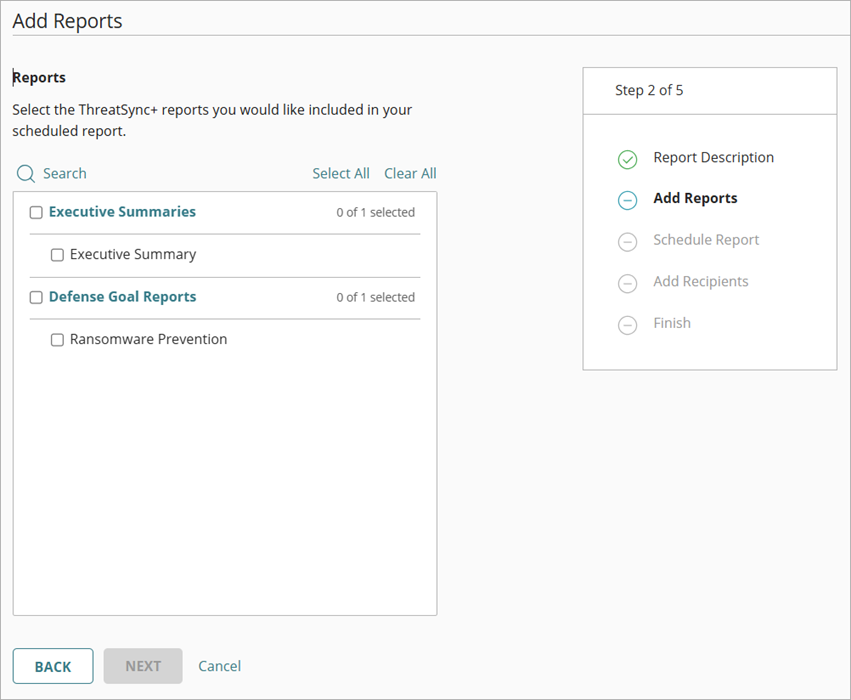
Task: Check the Executive Summaries checkbox
Action: (35, 212)
